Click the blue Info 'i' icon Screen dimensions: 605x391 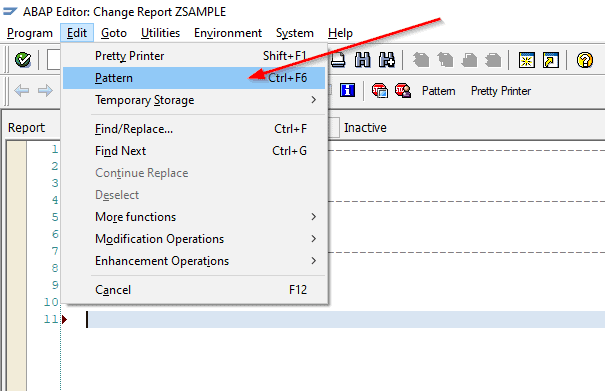[x=347, y=90]
